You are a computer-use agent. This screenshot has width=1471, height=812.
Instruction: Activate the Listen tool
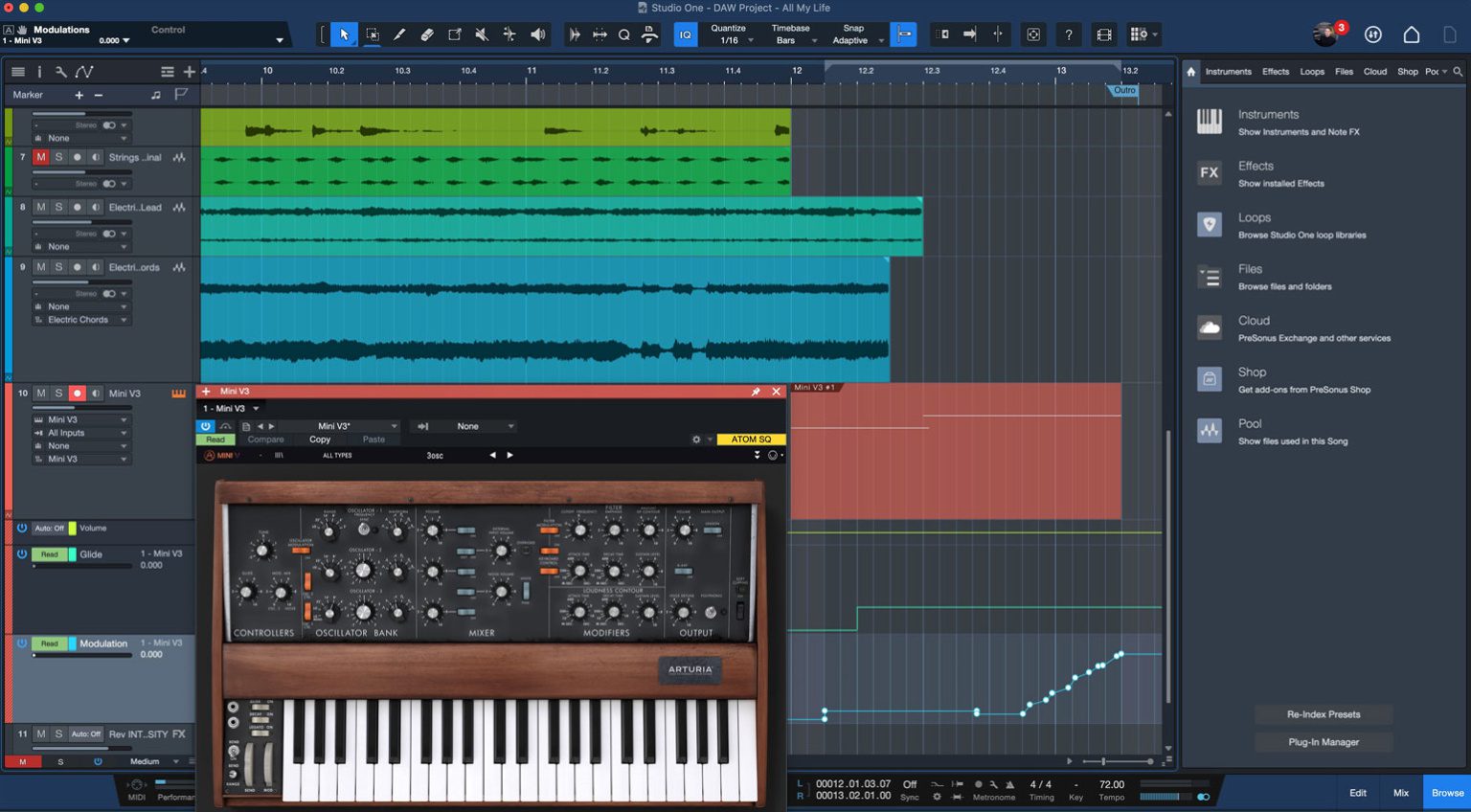537,34
